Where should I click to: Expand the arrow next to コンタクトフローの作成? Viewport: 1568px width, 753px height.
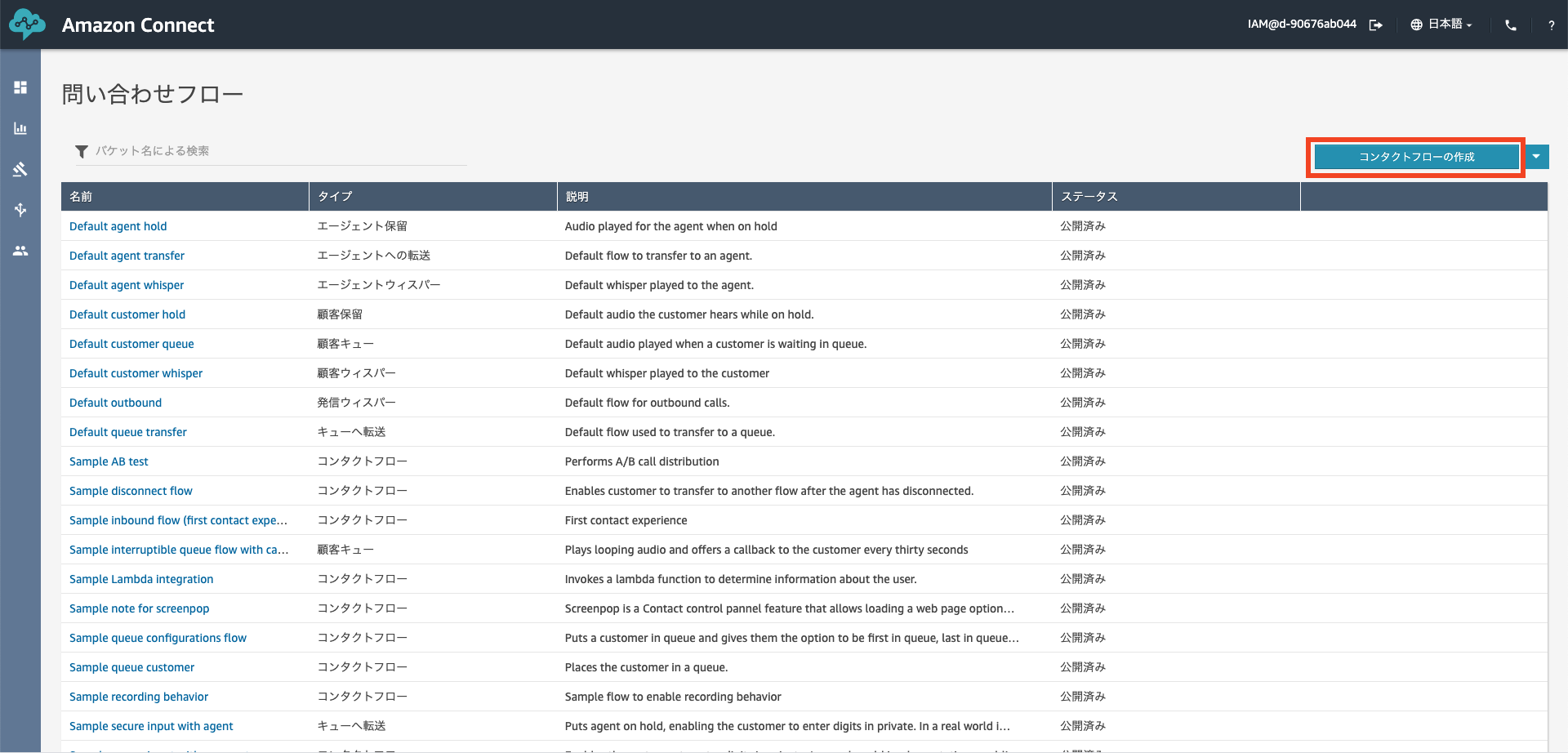(x=1536, y=157)
